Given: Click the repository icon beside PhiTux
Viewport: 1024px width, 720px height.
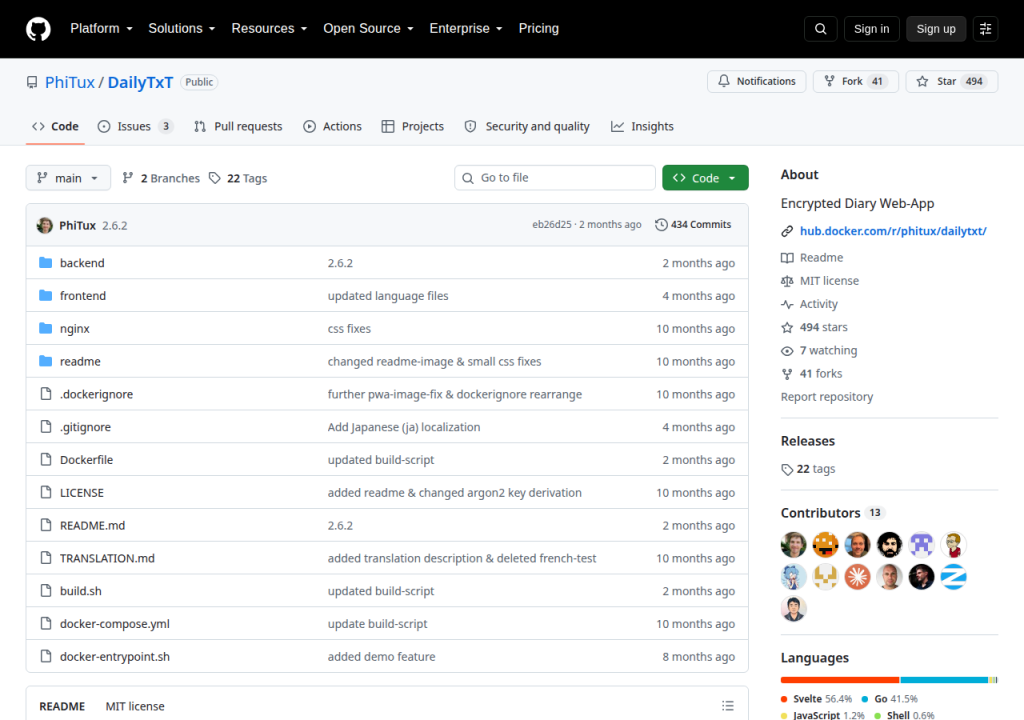Looking at the screenshot, I should click(x=32, y=82).
